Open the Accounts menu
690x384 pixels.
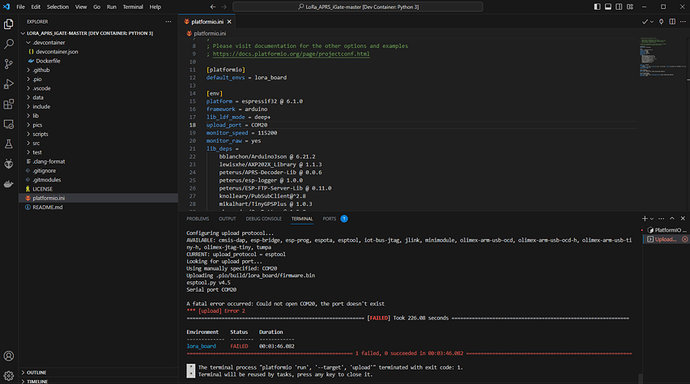point(9,356)
